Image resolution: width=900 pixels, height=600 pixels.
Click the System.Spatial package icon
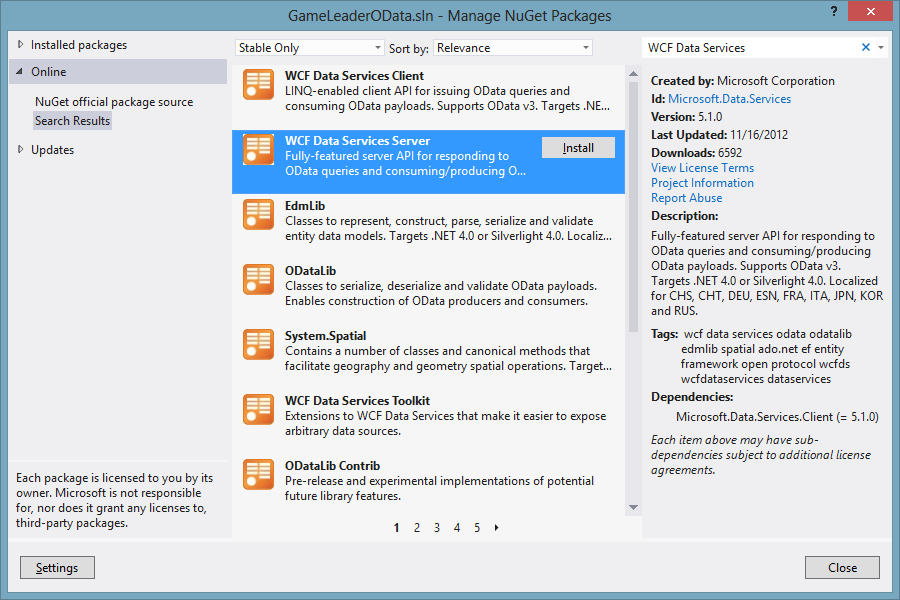(258, 344)
